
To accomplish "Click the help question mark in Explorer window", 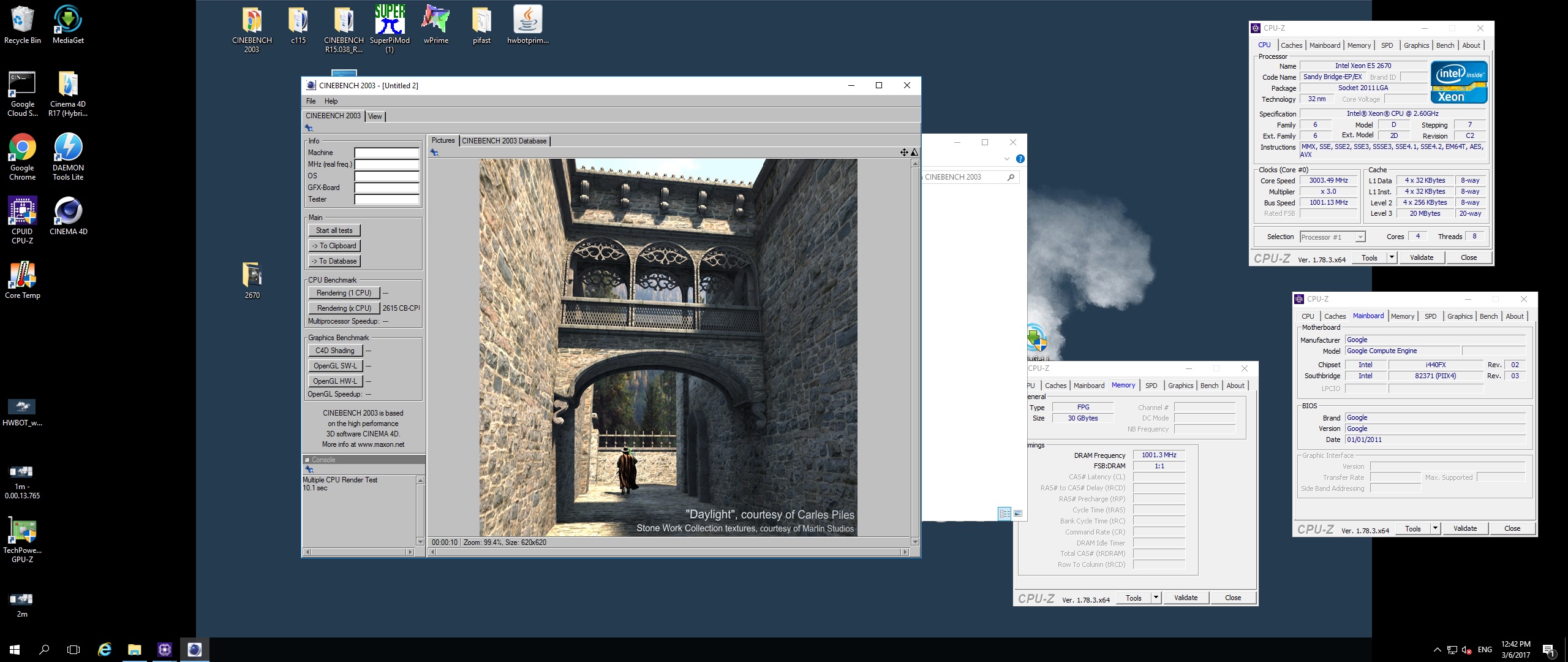I will pos(1020,159).
